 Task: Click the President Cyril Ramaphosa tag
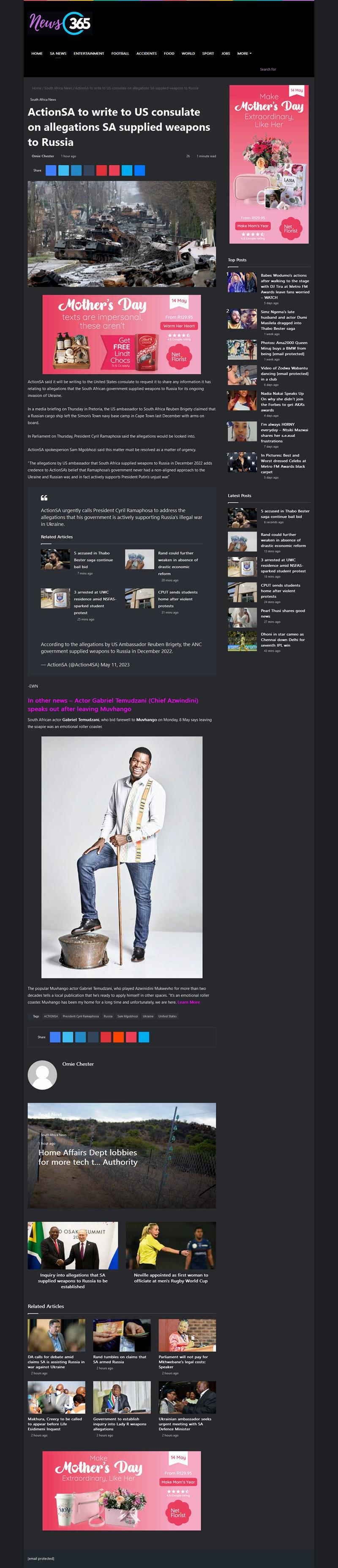pyautogui.click(x=80, y=1016)
